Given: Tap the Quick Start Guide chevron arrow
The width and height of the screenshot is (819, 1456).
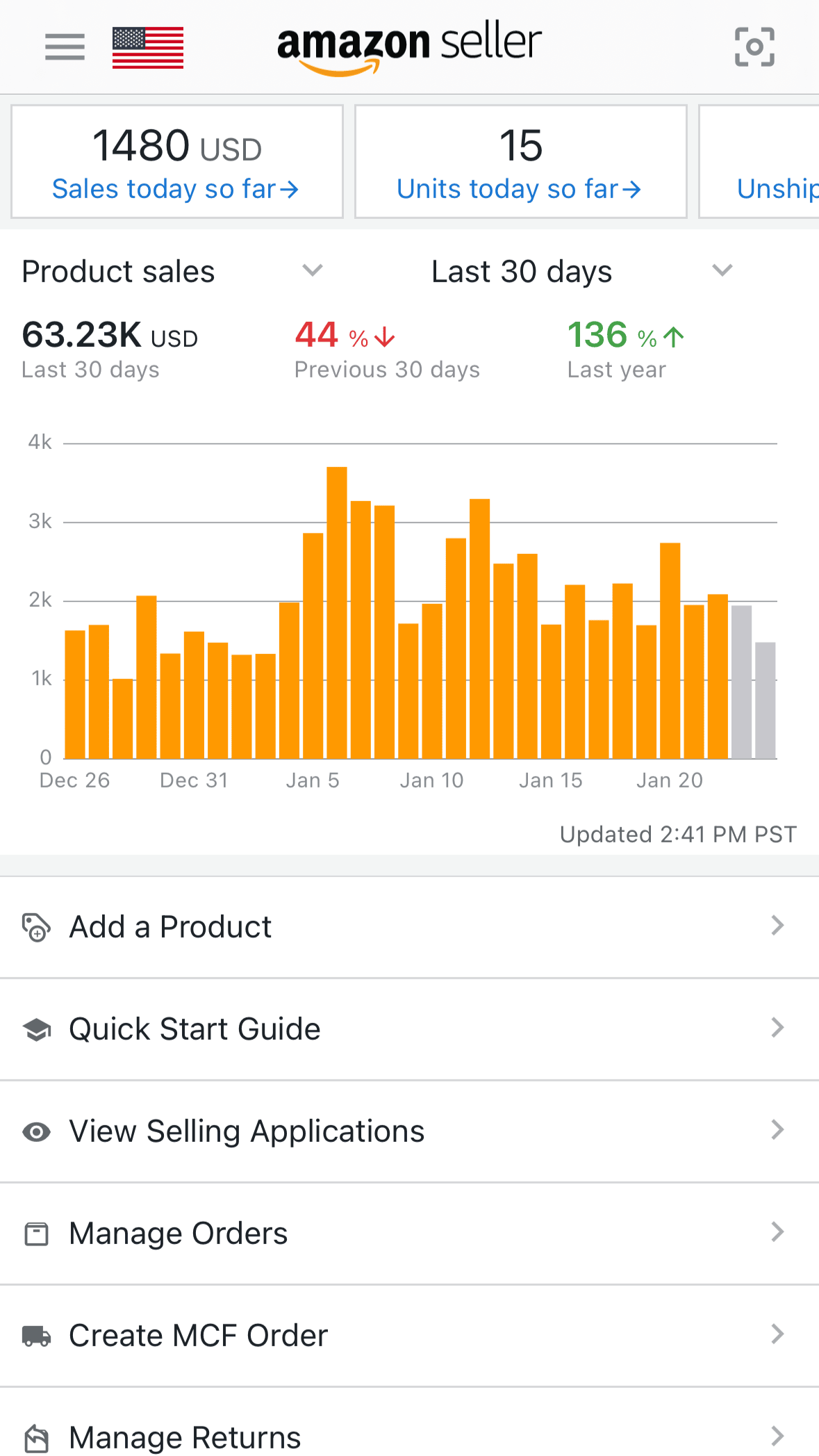Looking at the screenshot, I should (x=777, y=1027).
